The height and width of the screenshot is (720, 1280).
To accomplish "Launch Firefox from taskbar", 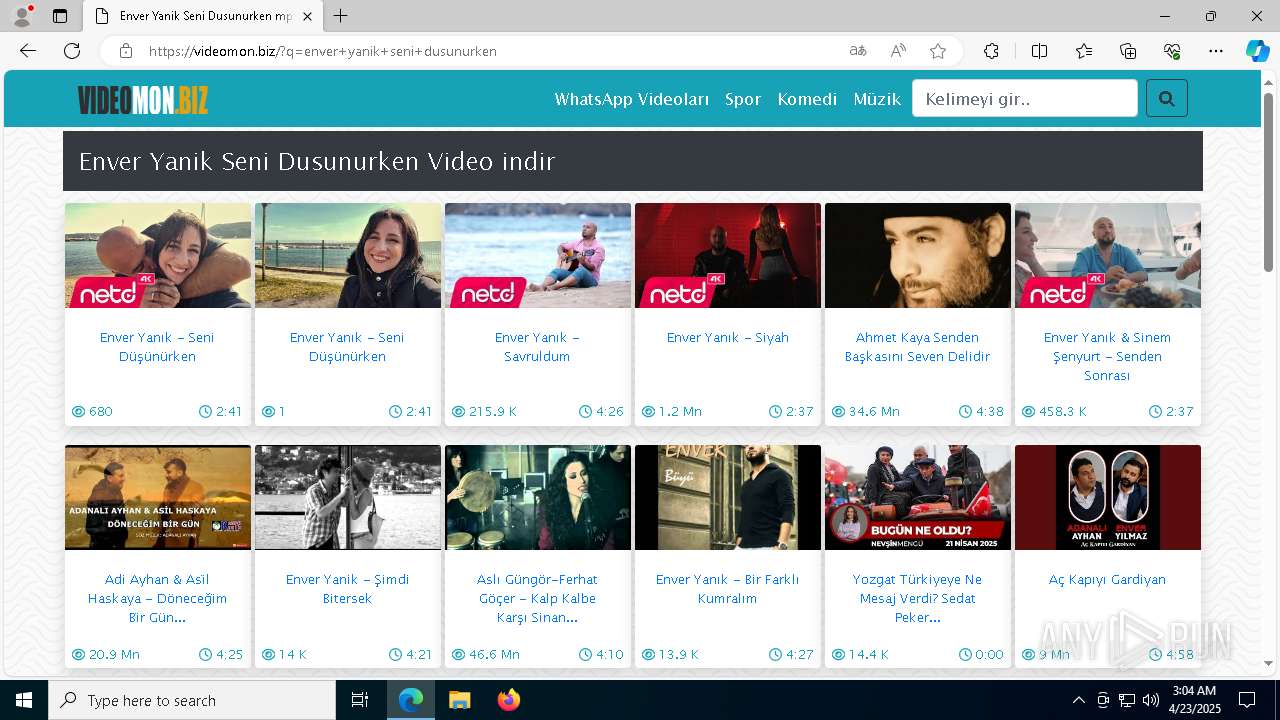I will [508, 700].
